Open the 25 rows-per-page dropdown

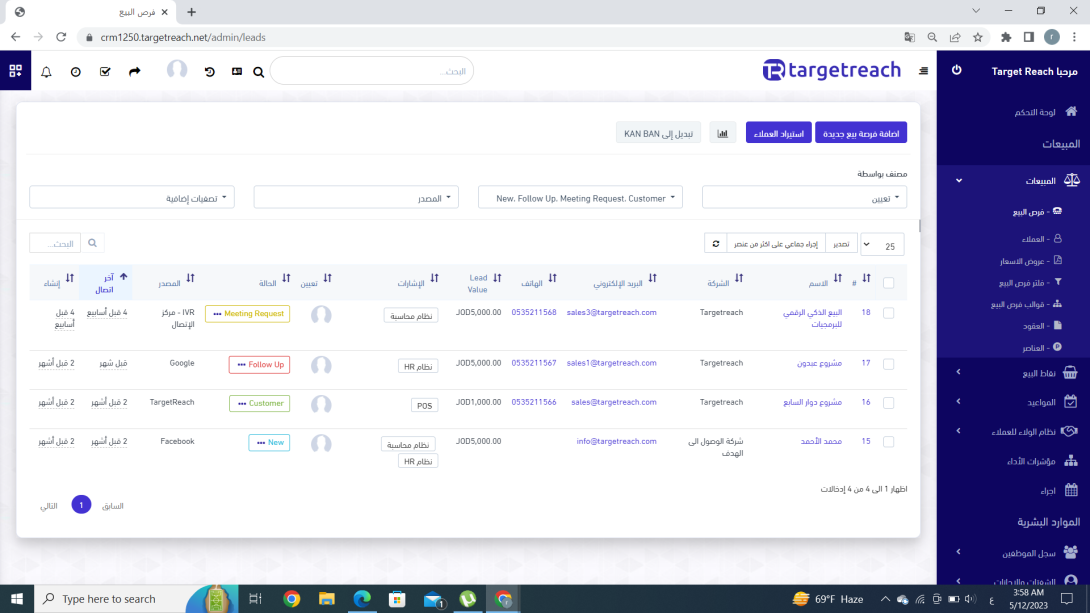pyautogui.click(x=882, y=244)
